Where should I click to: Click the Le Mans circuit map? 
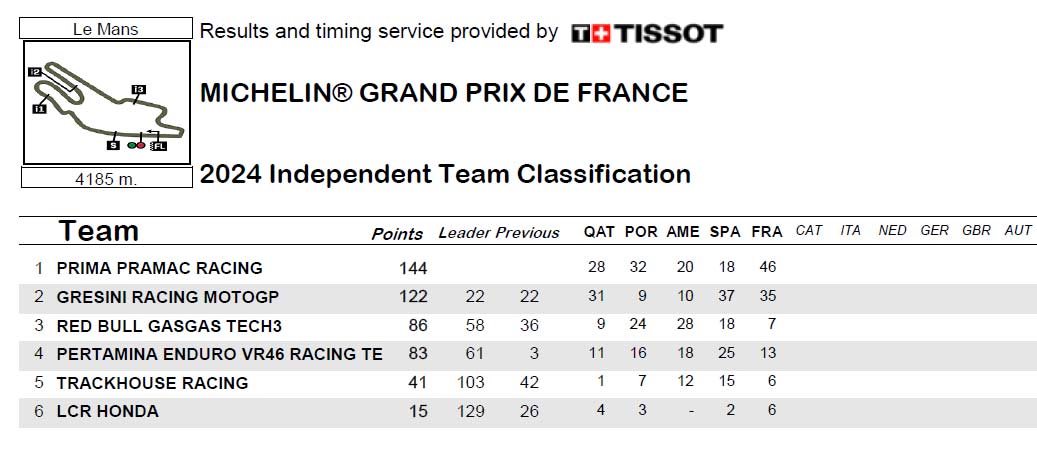(107, 103)
